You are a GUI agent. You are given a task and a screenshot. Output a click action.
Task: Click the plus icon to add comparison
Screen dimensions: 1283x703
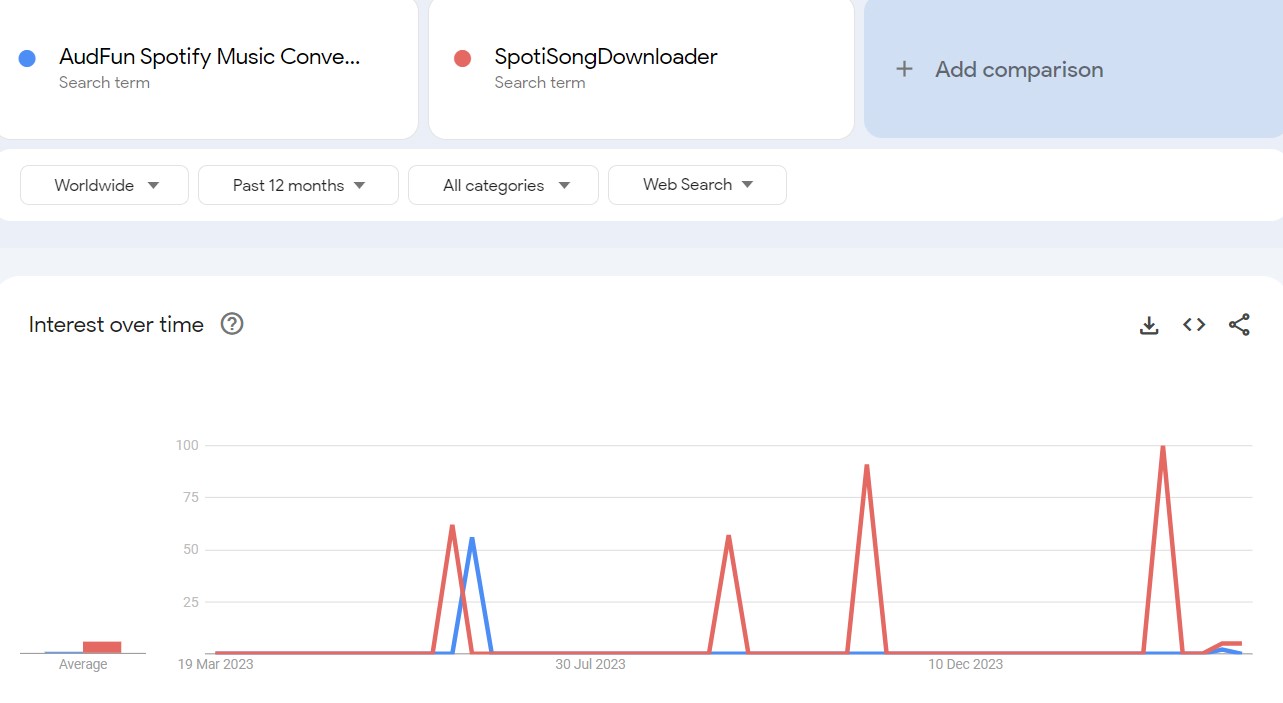[x=904, y=69]
